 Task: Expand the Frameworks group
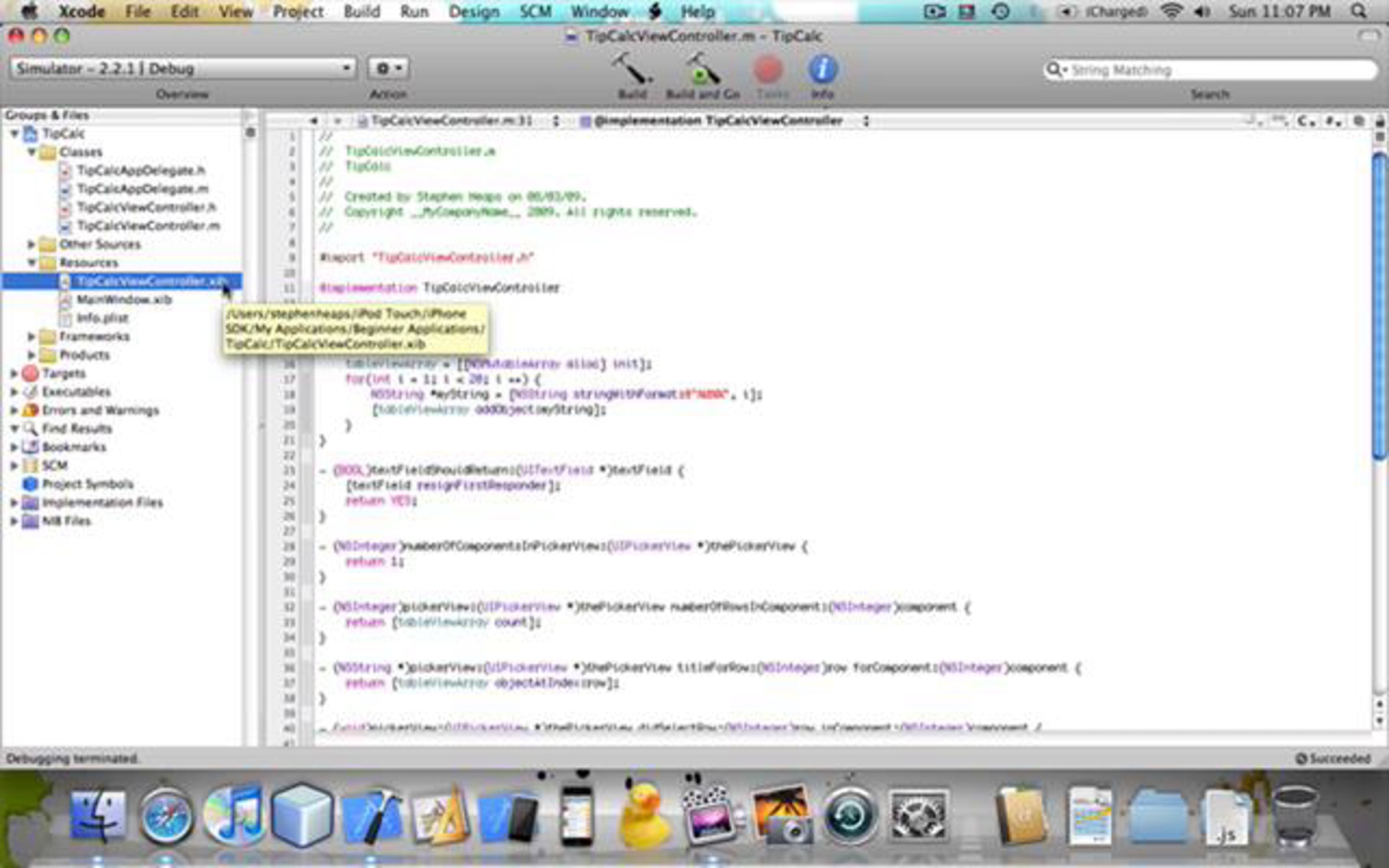pos(32,336)
